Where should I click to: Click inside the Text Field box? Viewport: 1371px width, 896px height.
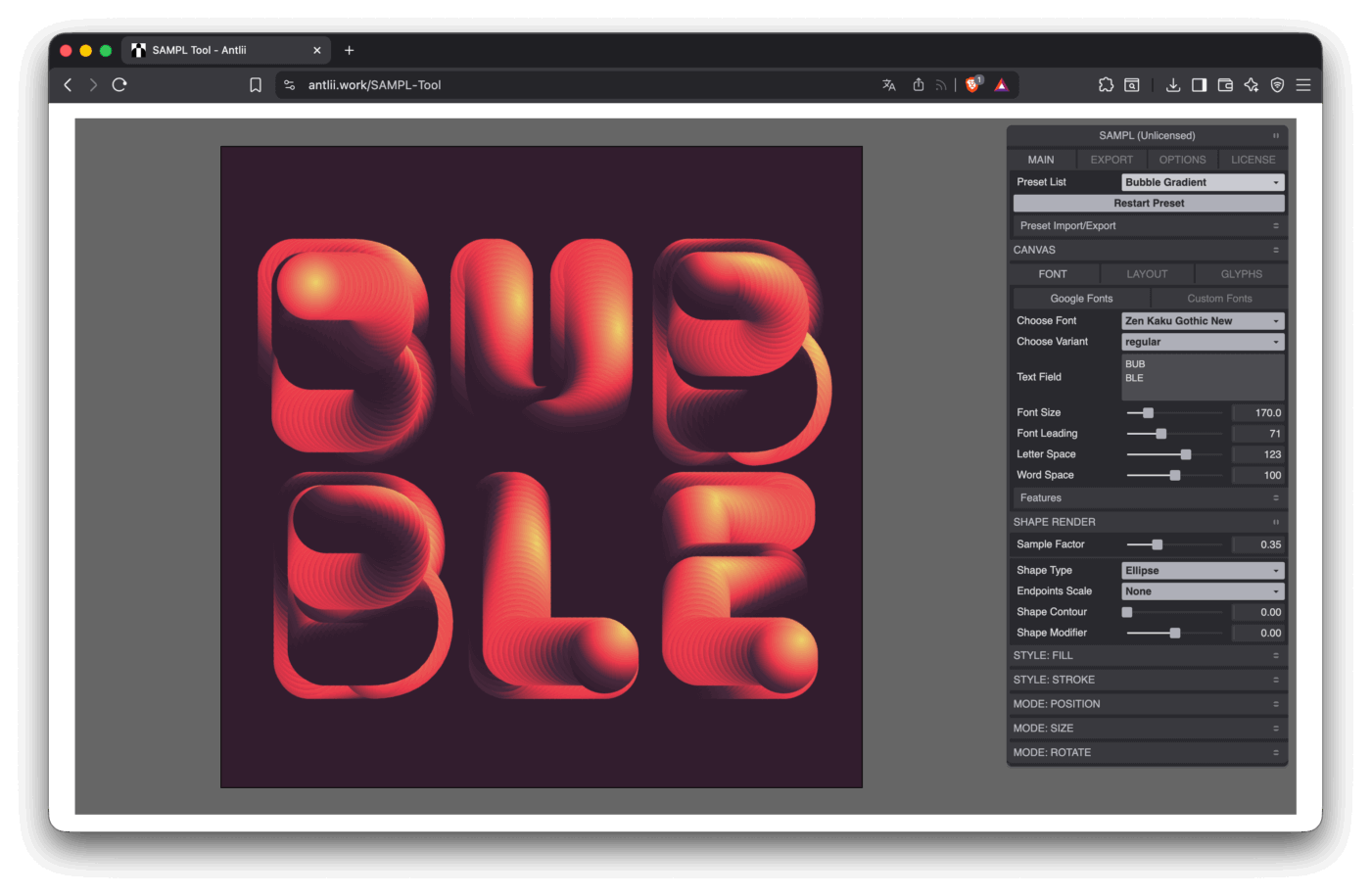coord(1202,377)
